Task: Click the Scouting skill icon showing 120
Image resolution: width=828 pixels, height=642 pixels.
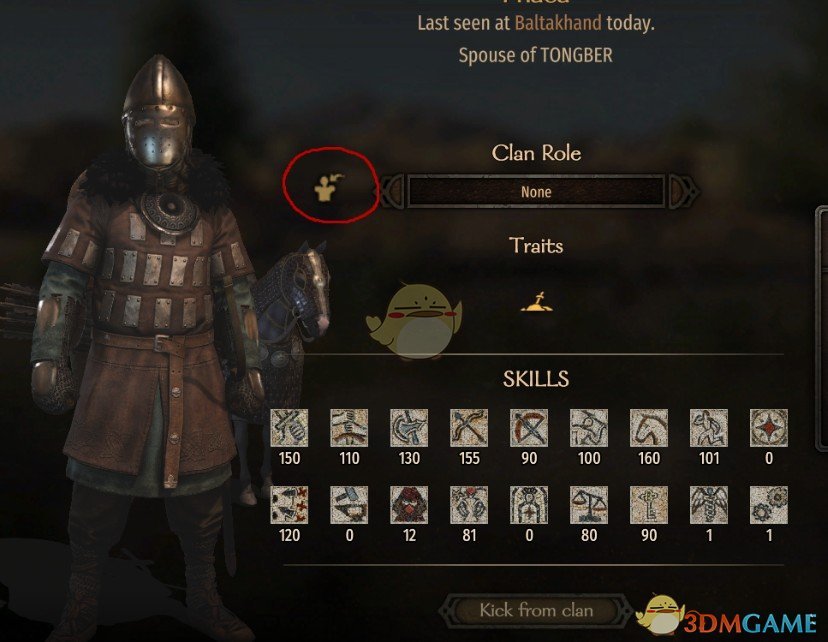Action: coord(289,505)
